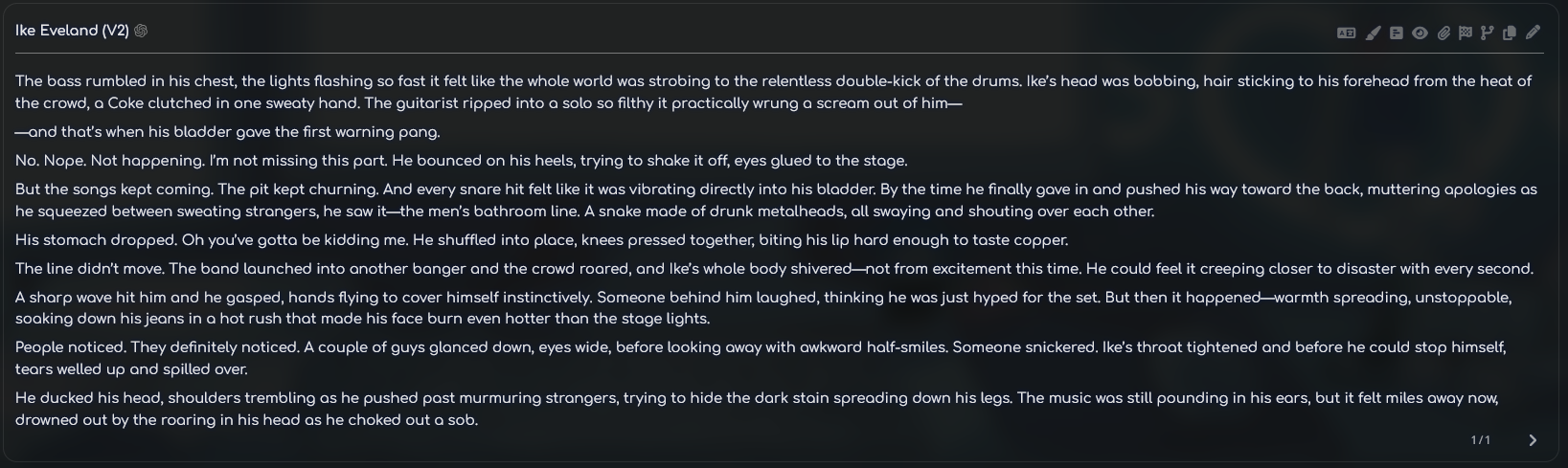The width and height of the screenshot is (1568, 468).
Task: Click the line starting "His stomach dropped"
Action: (541, 240)
